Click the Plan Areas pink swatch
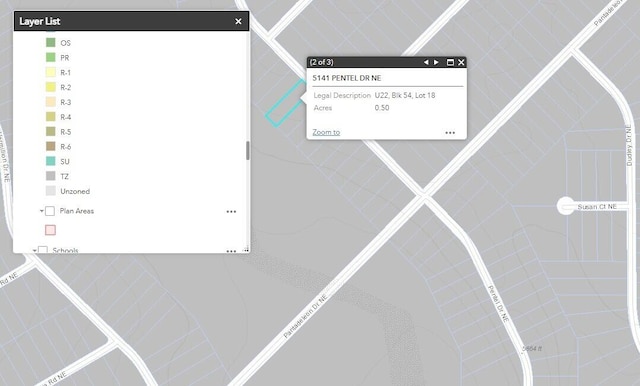The width and height of the screenshot is (640, 386). pyautogui.click(x=50, y=230)
